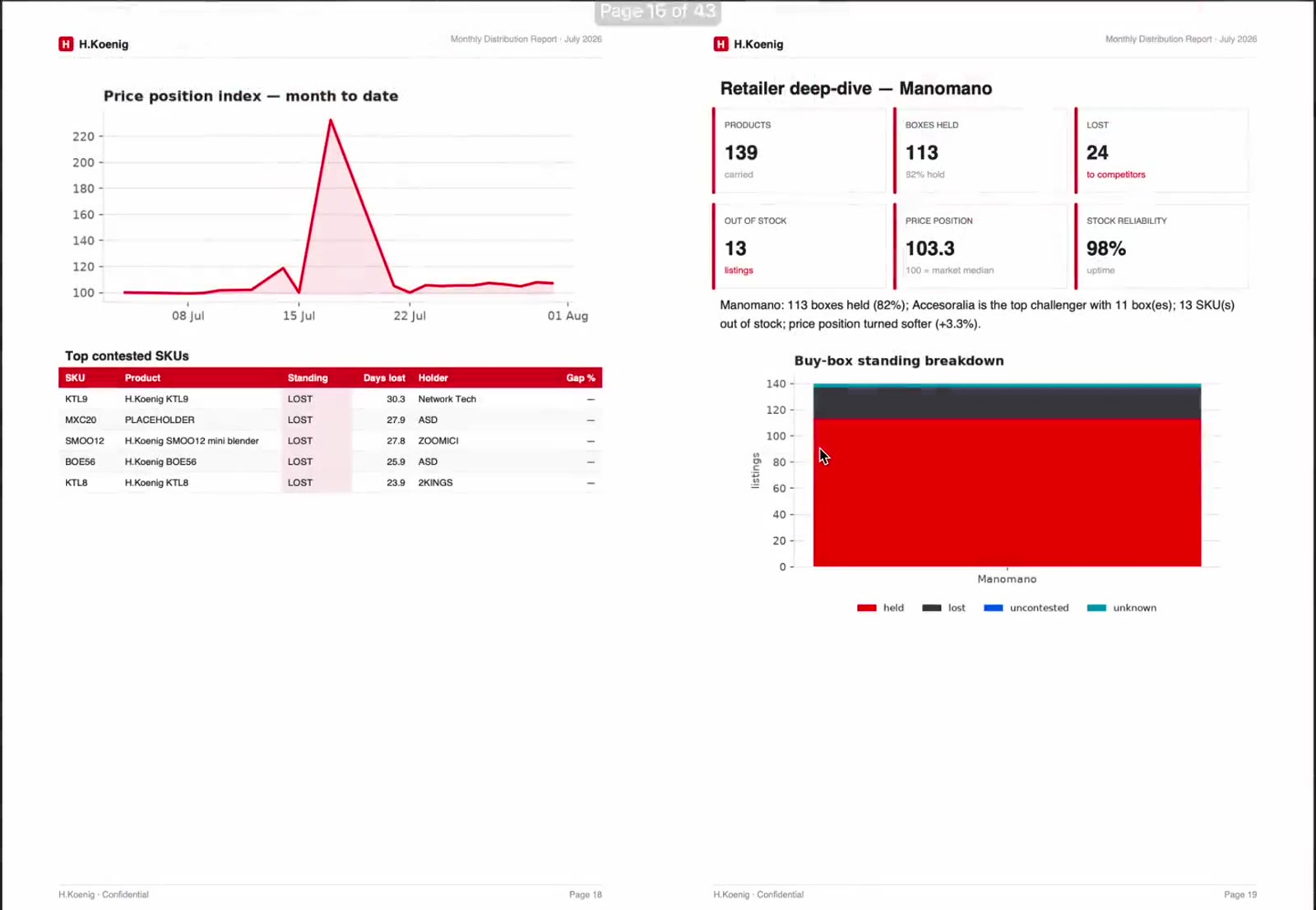Click the dark 'lost' legend swatch
This screenshot has height=910, width=1316.
tap(931, 608)
